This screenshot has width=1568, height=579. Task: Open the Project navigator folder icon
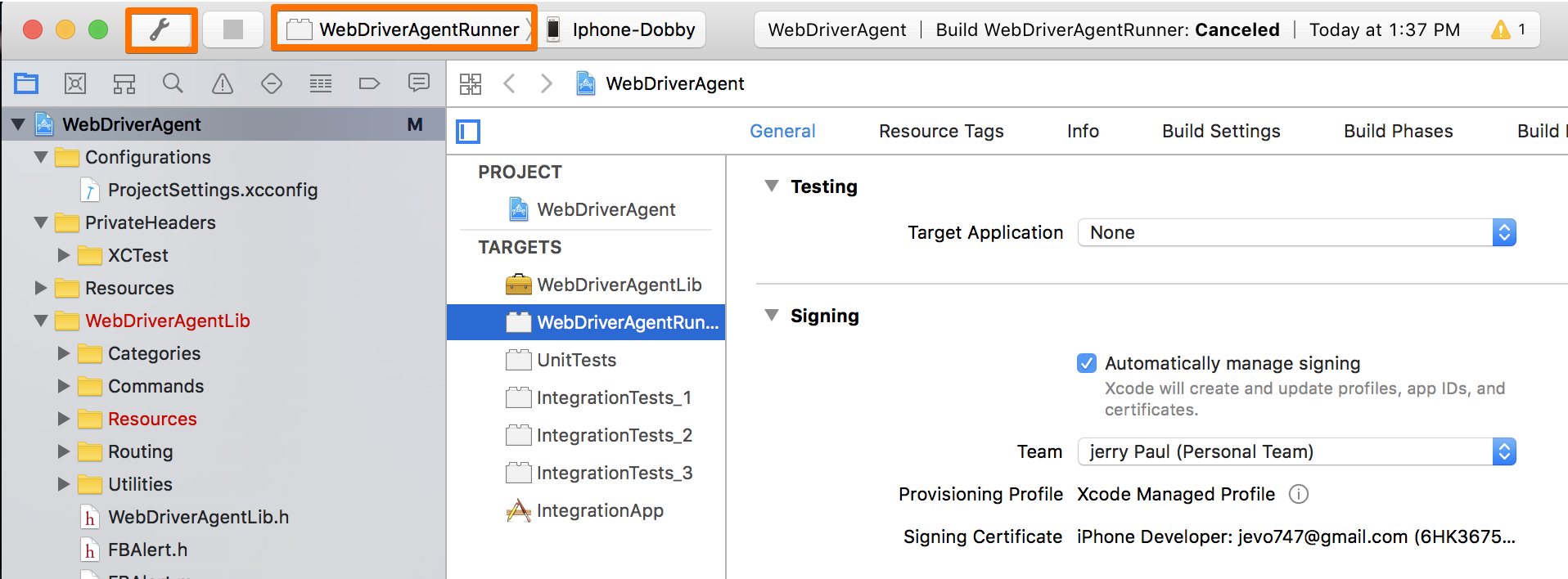26,83
